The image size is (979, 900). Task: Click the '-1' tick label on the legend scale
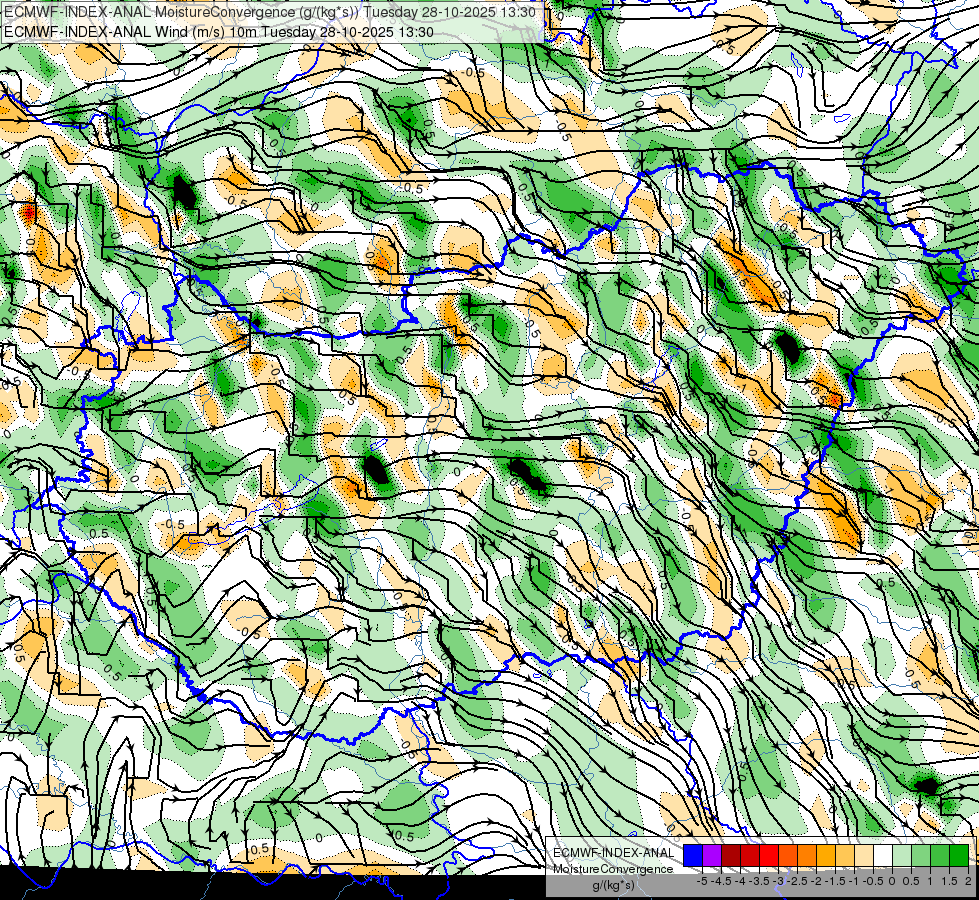click(854, 881)
